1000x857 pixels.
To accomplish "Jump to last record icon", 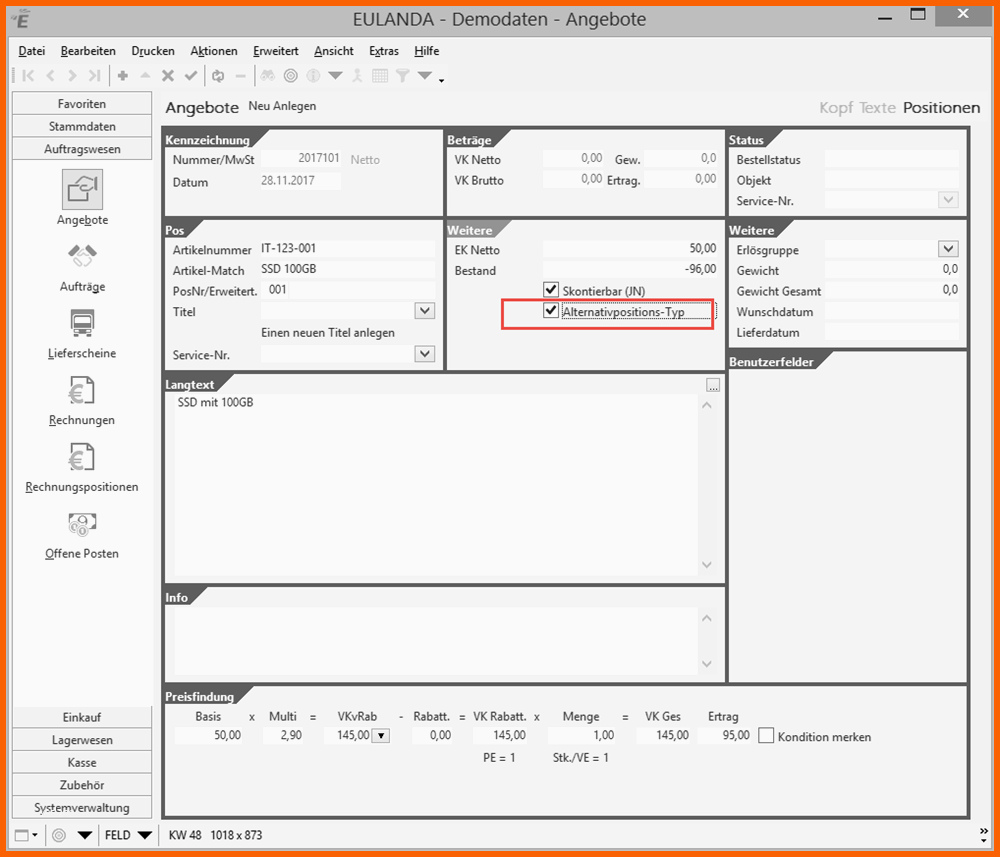I will pyautogui.click(x=94, y=76).
